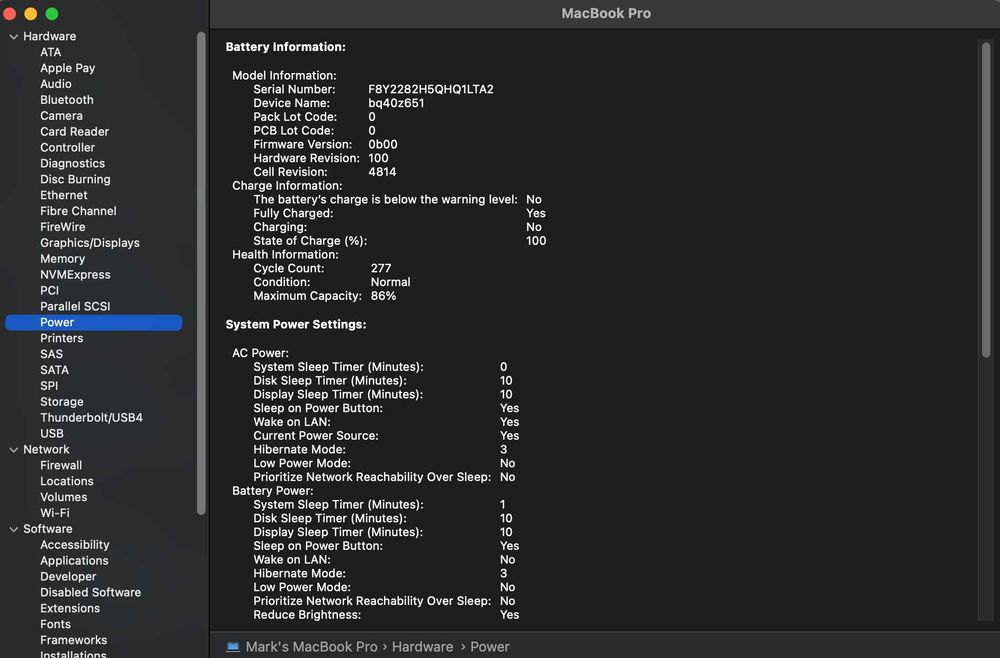Select SATA in the sidebar

(54, 370)
